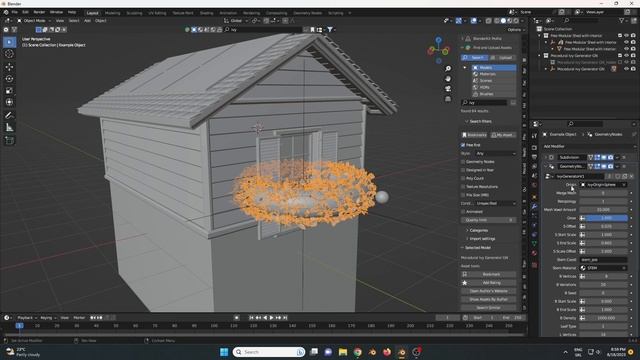Open the Tool properties tab icon
The height and width of the screenshot is (360, 640).
tap(534, 136)
